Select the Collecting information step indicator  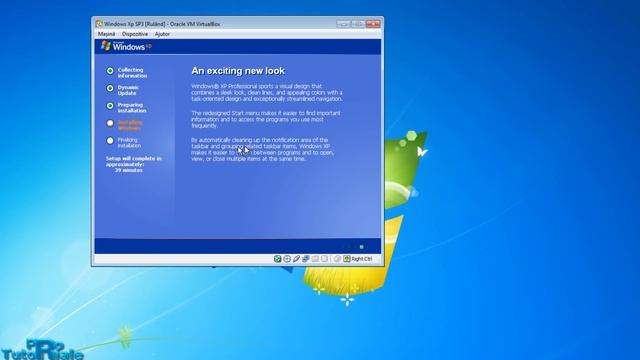(110, 71)
